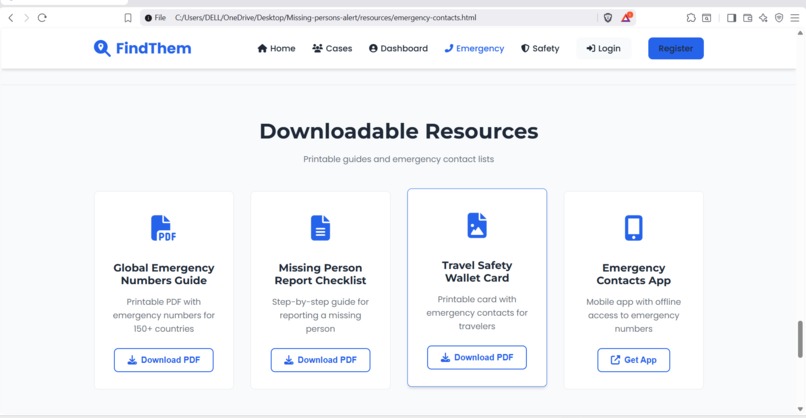Download PDF for Missing Person Report Checklist
This screenshot has height=418, width=806.
(320, 360)
